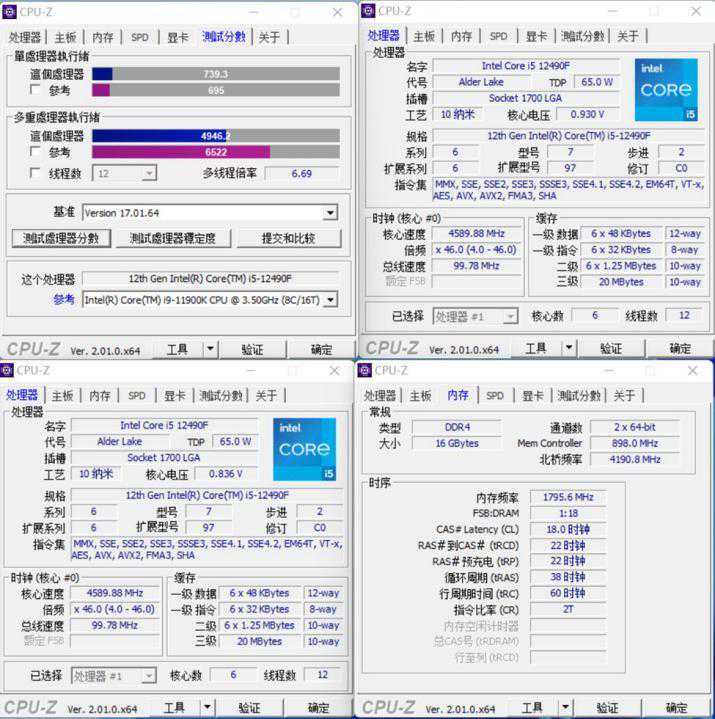This screenshot has width=715, height=719.
Task: Click CPU-Z title icon of the 0.836 V window
Action: pos(10,370)
